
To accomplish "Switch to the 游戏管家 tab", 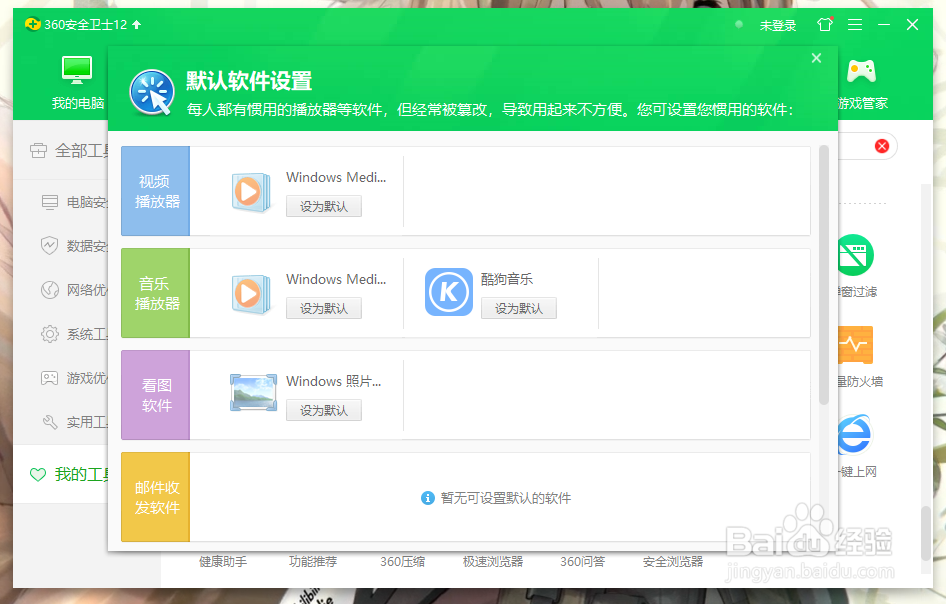I will (861, 84).
